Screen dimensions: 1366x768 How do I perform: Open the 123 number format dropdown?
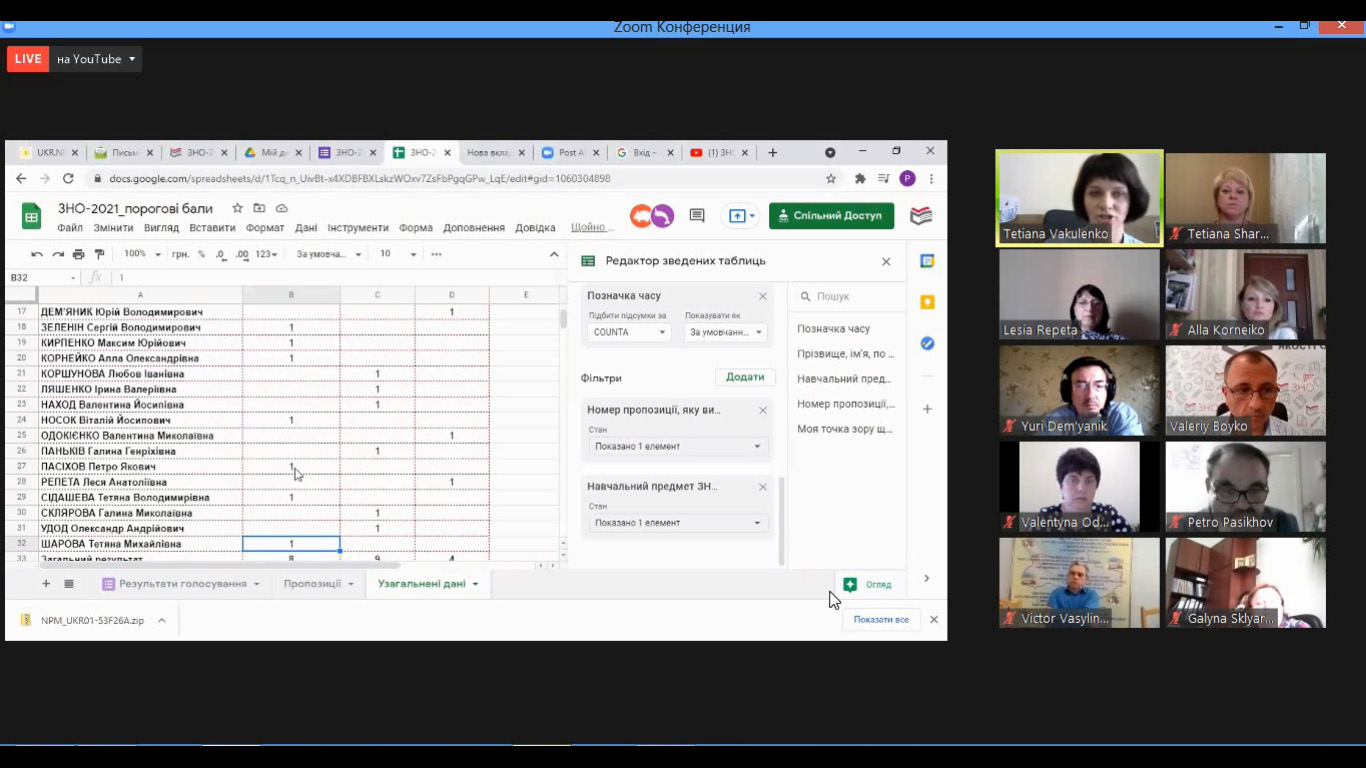click(266, 254)
